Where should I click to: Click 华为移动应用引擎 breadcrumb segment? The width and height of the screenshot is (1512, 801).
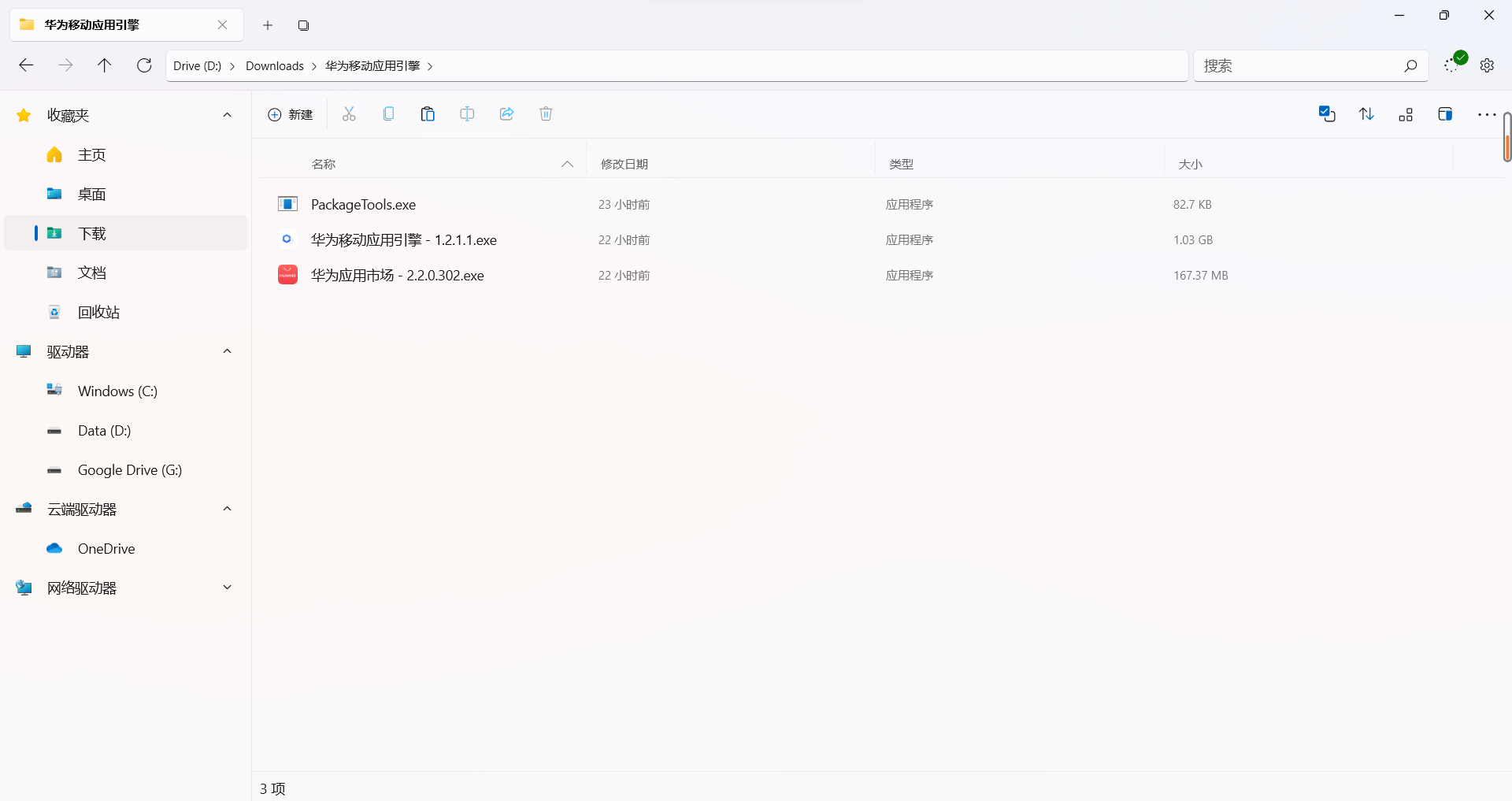tap(372, 66)
